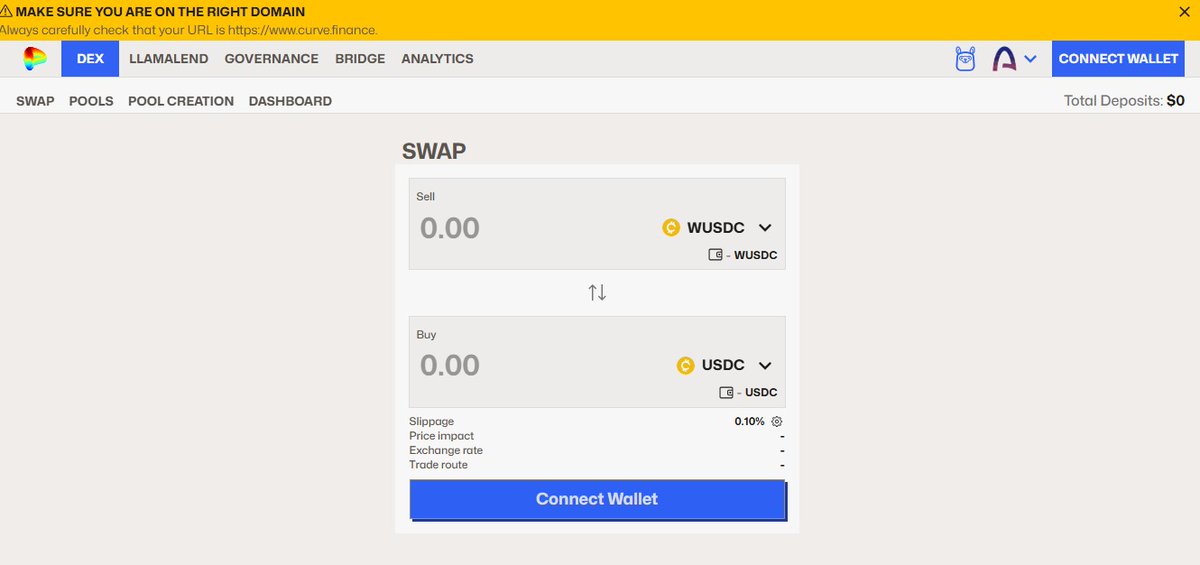Click the Exchange rate label
Image resolution: width=1200 pixels, height=565 pixels.
(446, 450)
